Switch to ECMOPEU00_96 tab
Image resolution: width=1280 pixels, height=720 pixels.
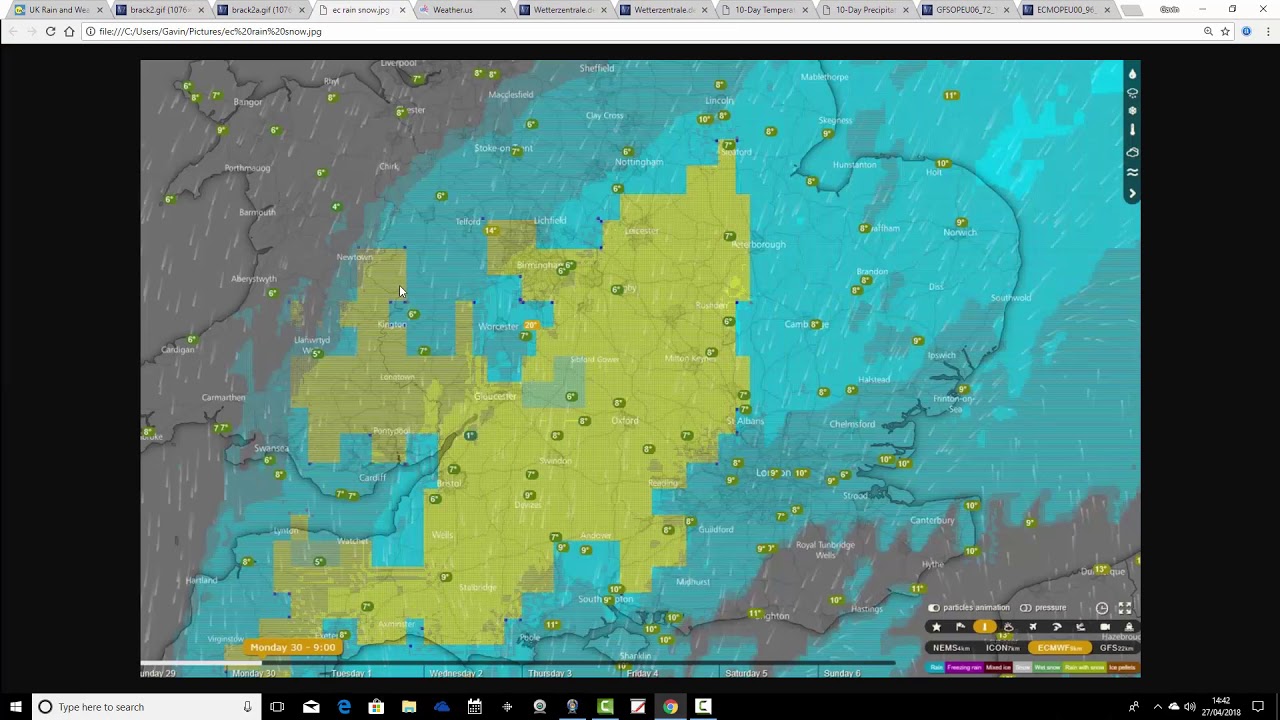[x=1066, y=10]
